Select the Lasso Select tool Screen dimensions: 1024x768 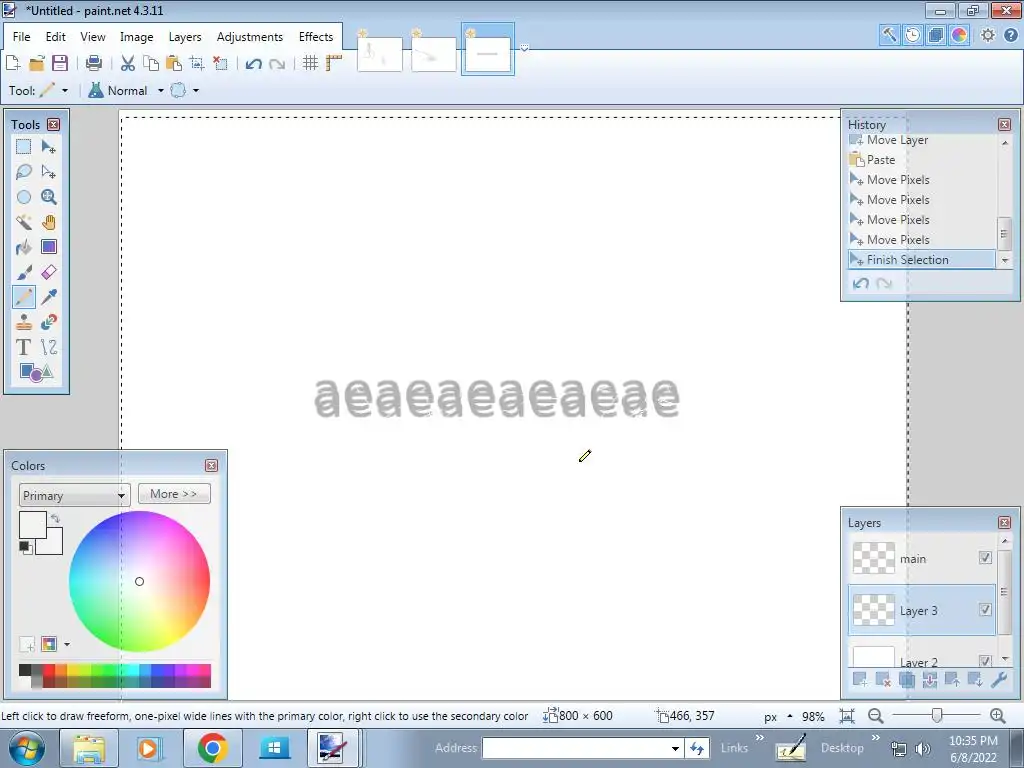click(24, 172)
